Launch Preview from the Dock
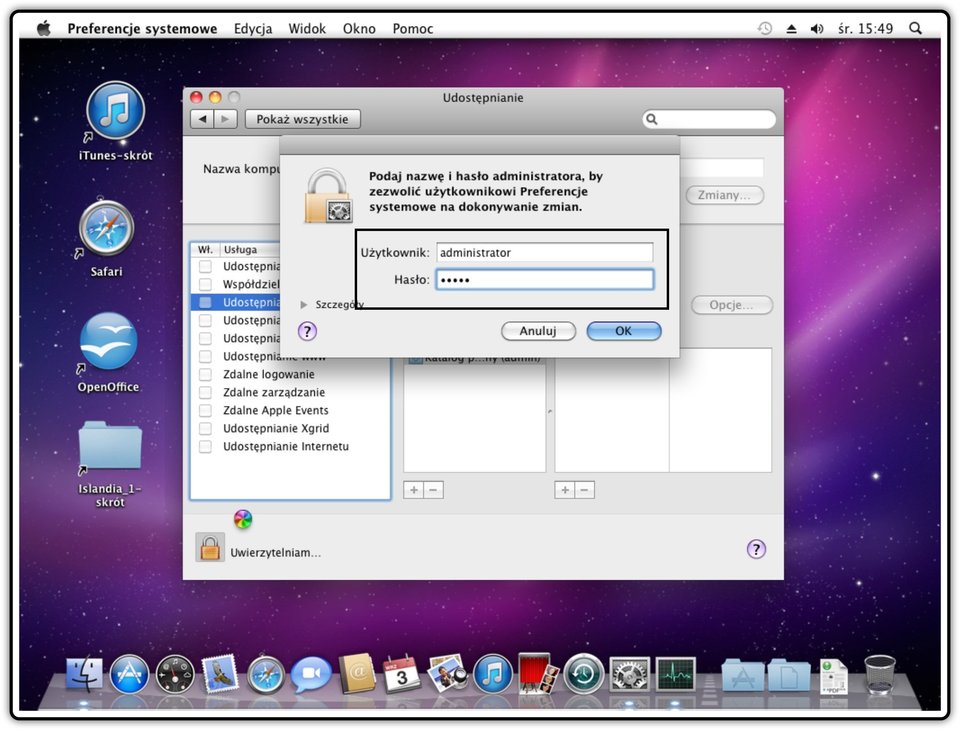 click(x=448, y=674)
